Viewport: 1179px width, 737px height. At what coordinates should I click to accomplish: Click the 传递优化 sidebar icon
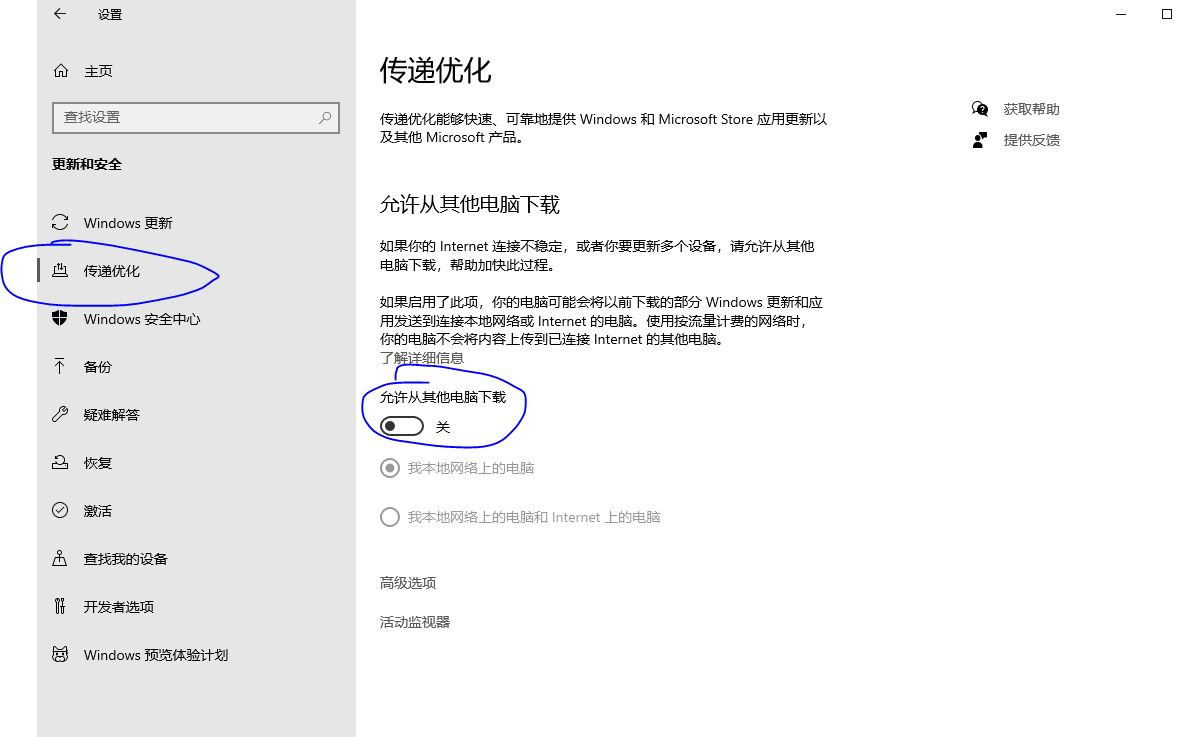[x=61, y=271]
